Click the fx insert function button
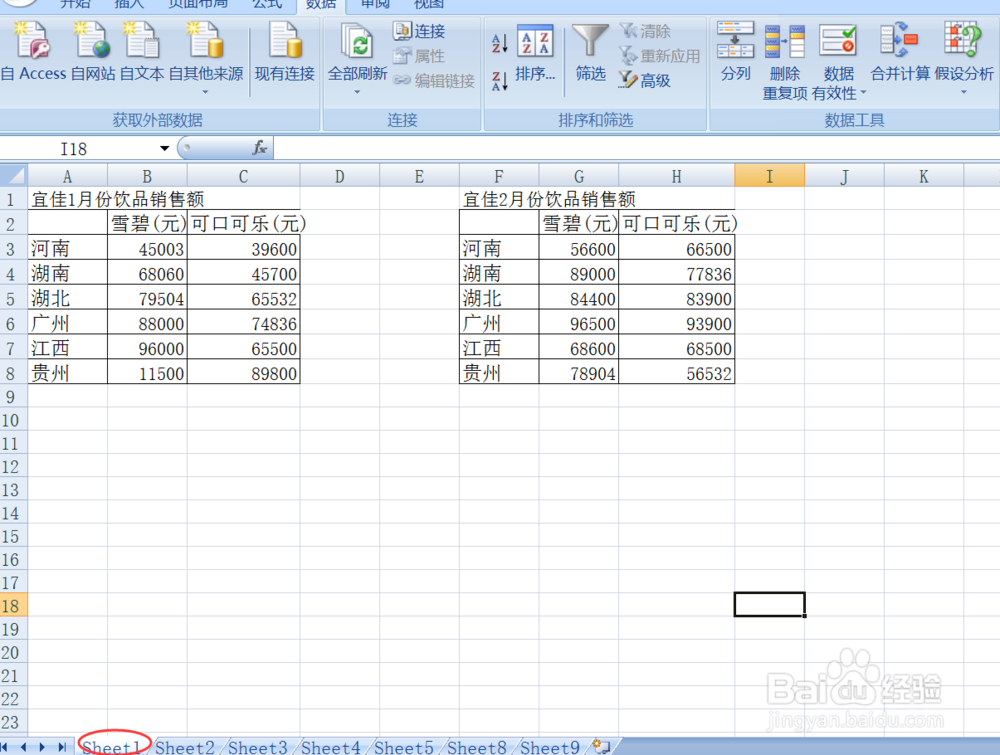1000x755 pixels. click(260, 148)
